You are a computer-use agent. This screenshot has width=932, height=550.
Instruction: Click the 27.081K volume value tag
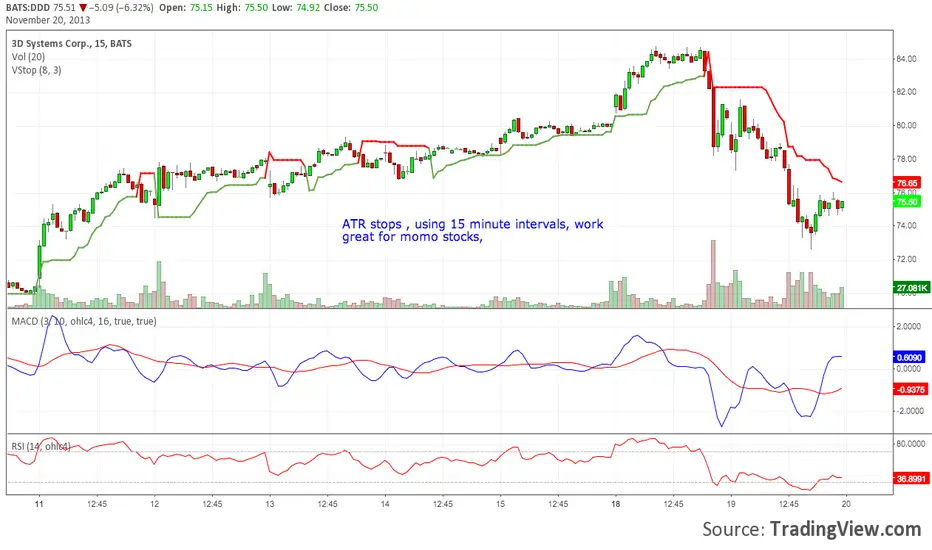coord(911,288)
